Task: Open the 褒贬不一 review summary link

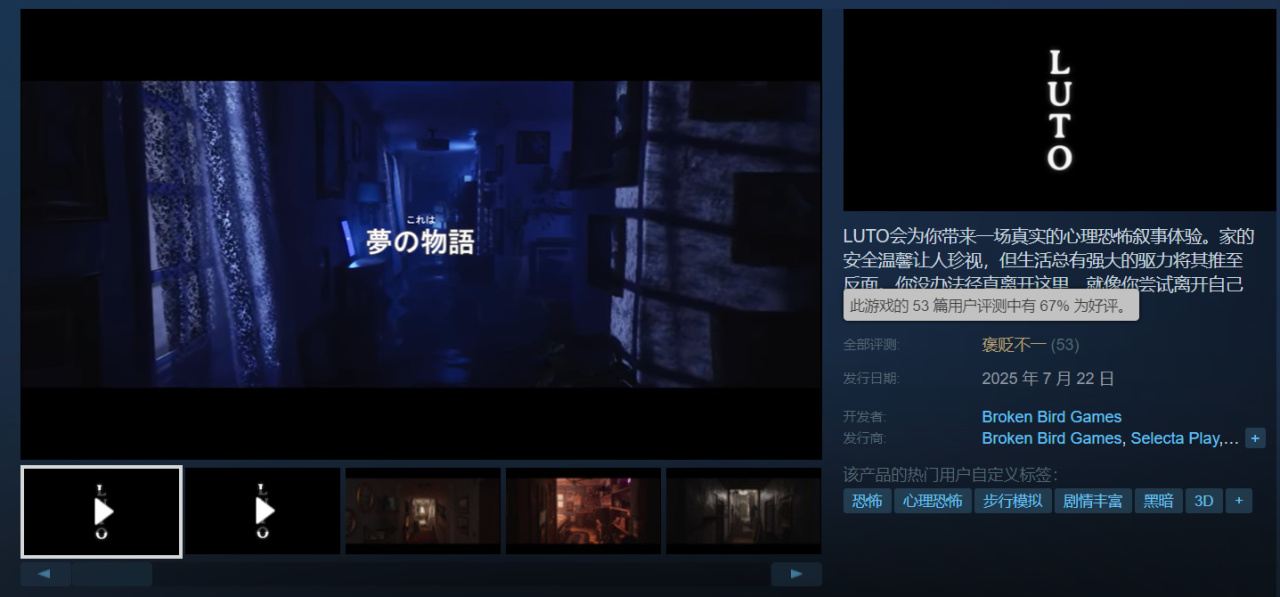Action: 1013,345
